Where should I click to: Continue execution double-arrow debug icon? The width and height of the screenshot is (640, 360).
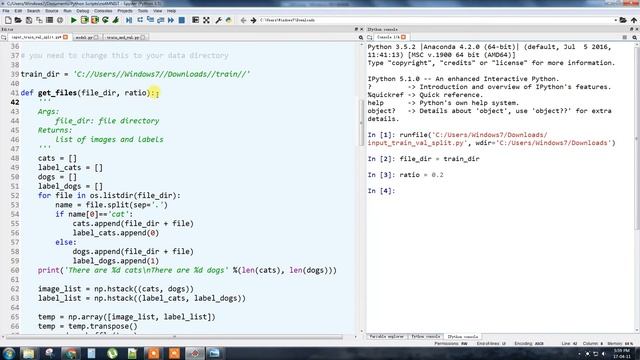point(171,20)
